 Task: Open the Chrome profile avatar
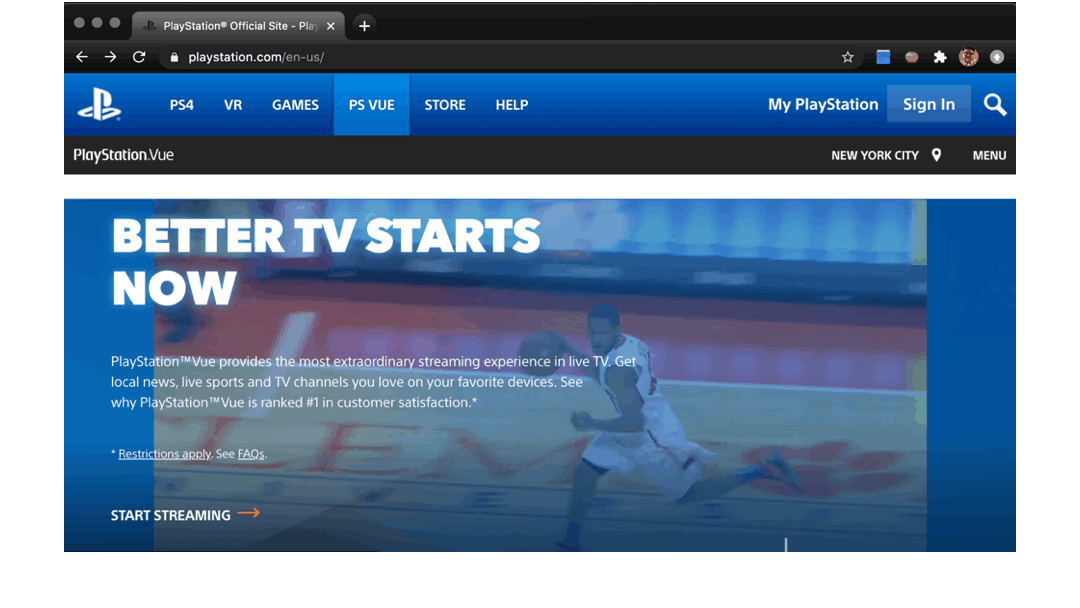[968, 57]
